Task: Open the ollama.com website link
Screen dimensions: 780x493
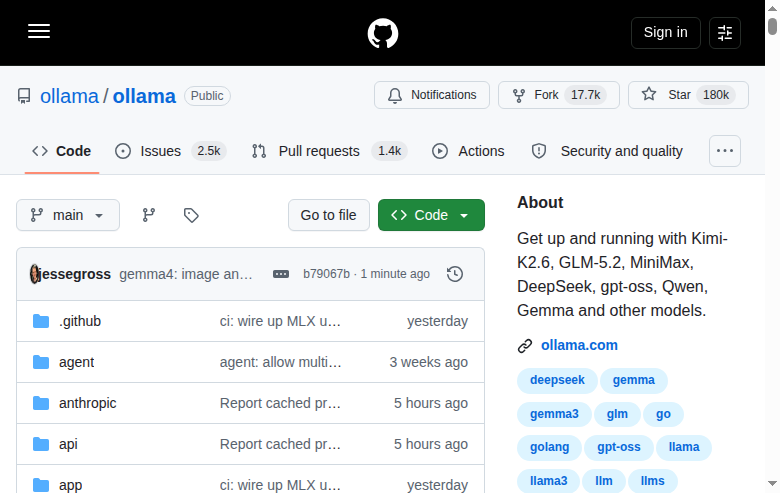Action: [579, 345]
